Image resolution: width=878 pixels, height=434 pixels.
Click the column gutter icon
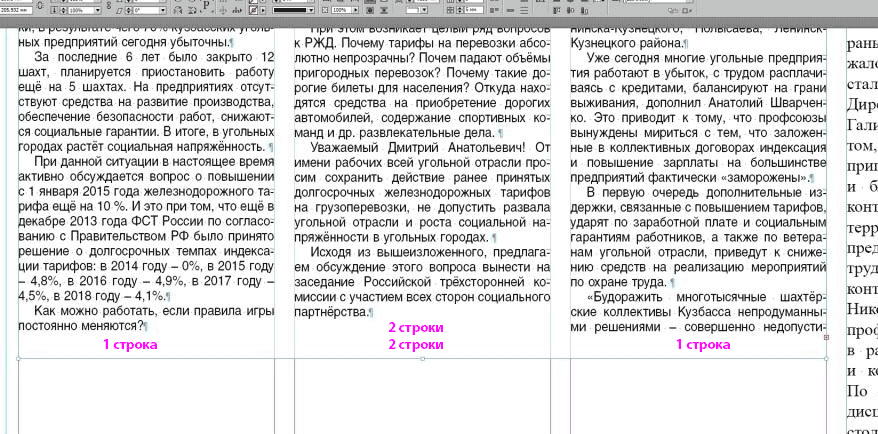450,10
